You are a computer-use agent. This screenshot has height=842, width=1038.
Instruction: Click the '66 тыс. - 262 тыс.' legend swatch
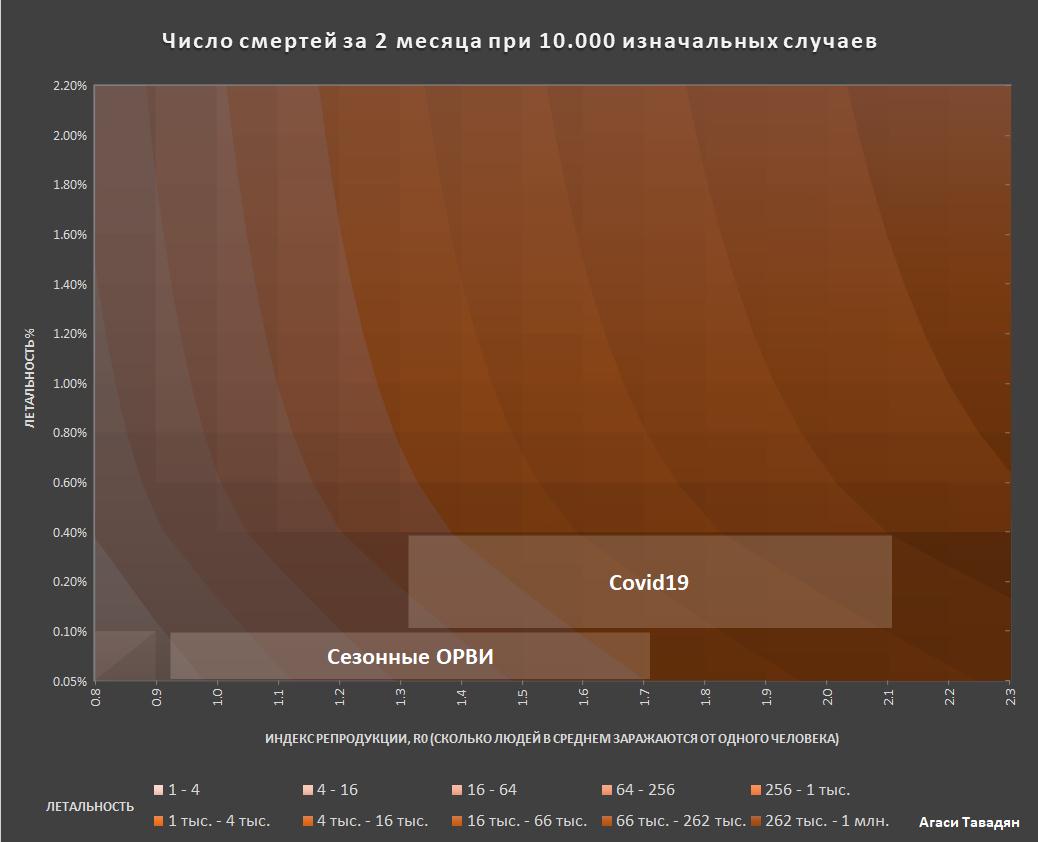(x=607, y=821)
